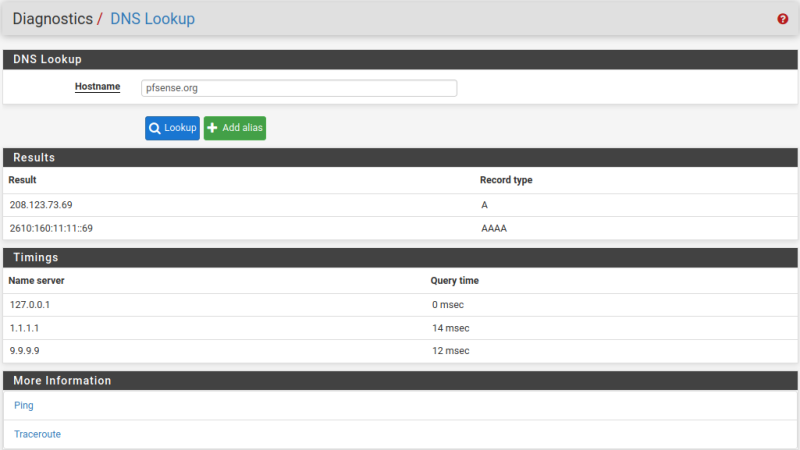Image resolution: width=800 pixels, height=450 pixels.
Task: Click the Add alias button
Action: (x=235, y=128)
